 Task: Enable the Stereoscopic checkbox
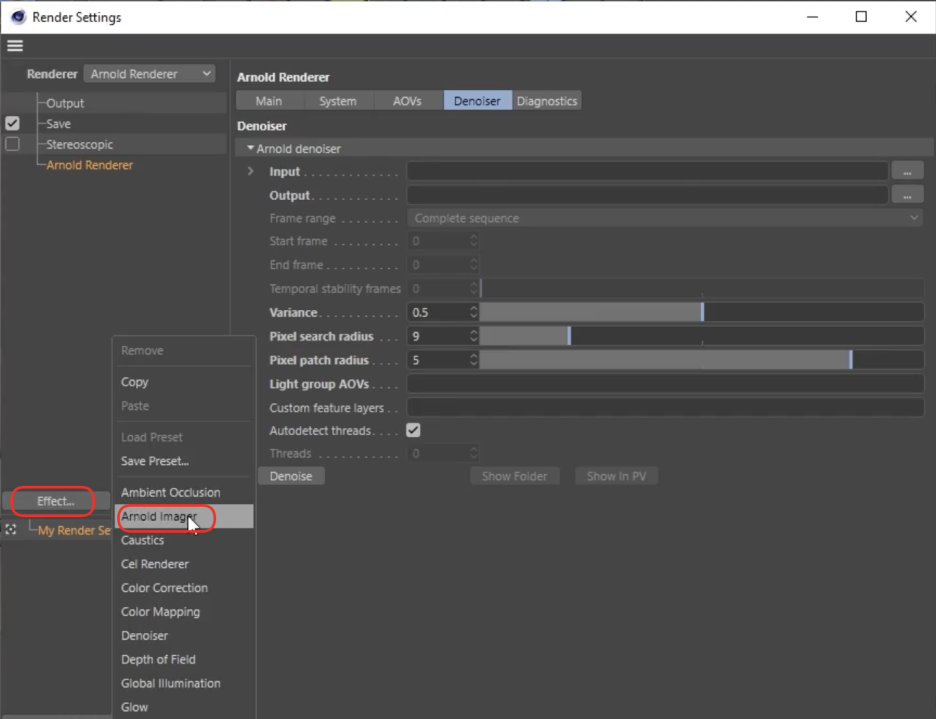(12, 144)
